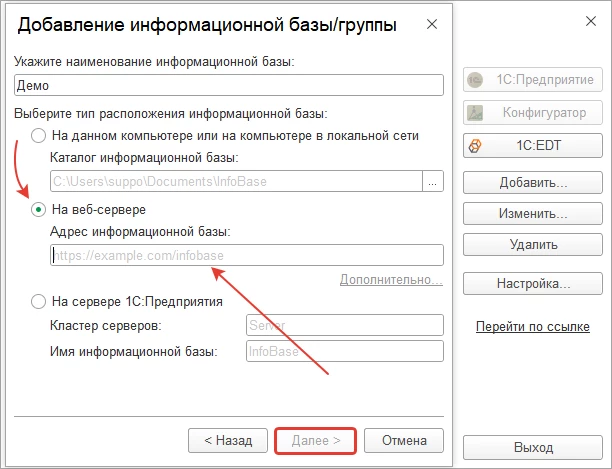Image resolution: width=612 pixels, height=469 pixels.
Task: Click the 'Имя информационной базы' input field
Action: [345, 351]
